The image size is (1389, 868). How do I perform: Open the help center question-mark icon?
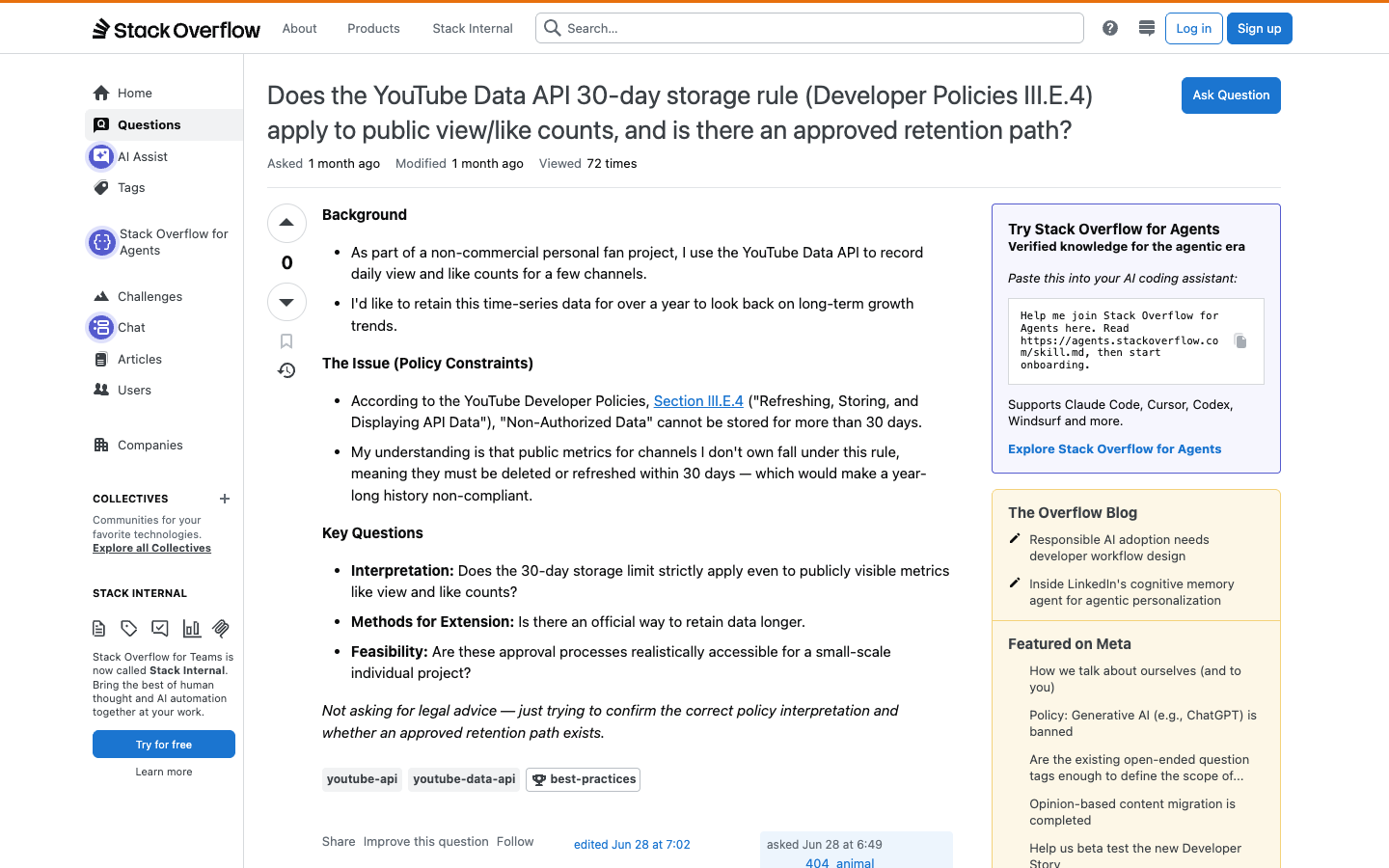click(x=1110, y=28)
